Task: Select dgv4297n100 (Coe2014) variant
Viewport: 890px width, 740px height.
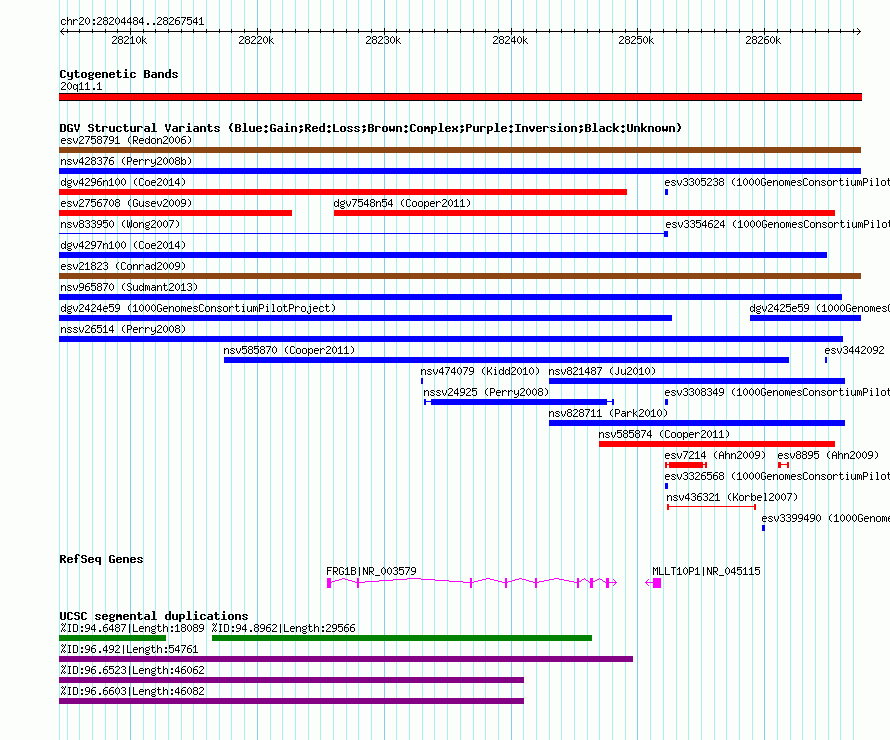Action: [x=443, y=255]
